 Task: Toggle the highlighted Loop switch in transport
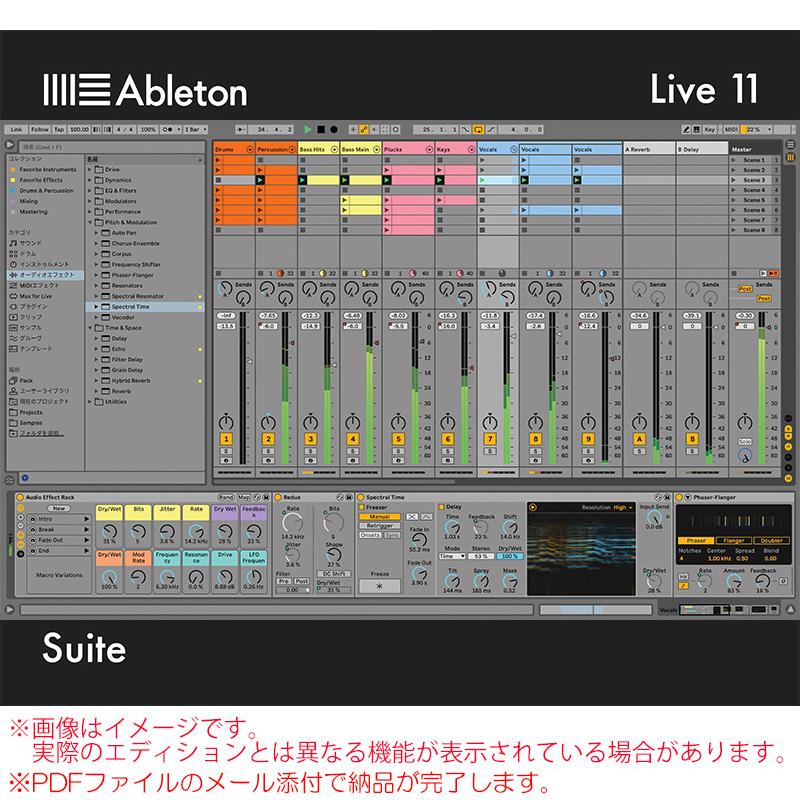coord(478,130)
